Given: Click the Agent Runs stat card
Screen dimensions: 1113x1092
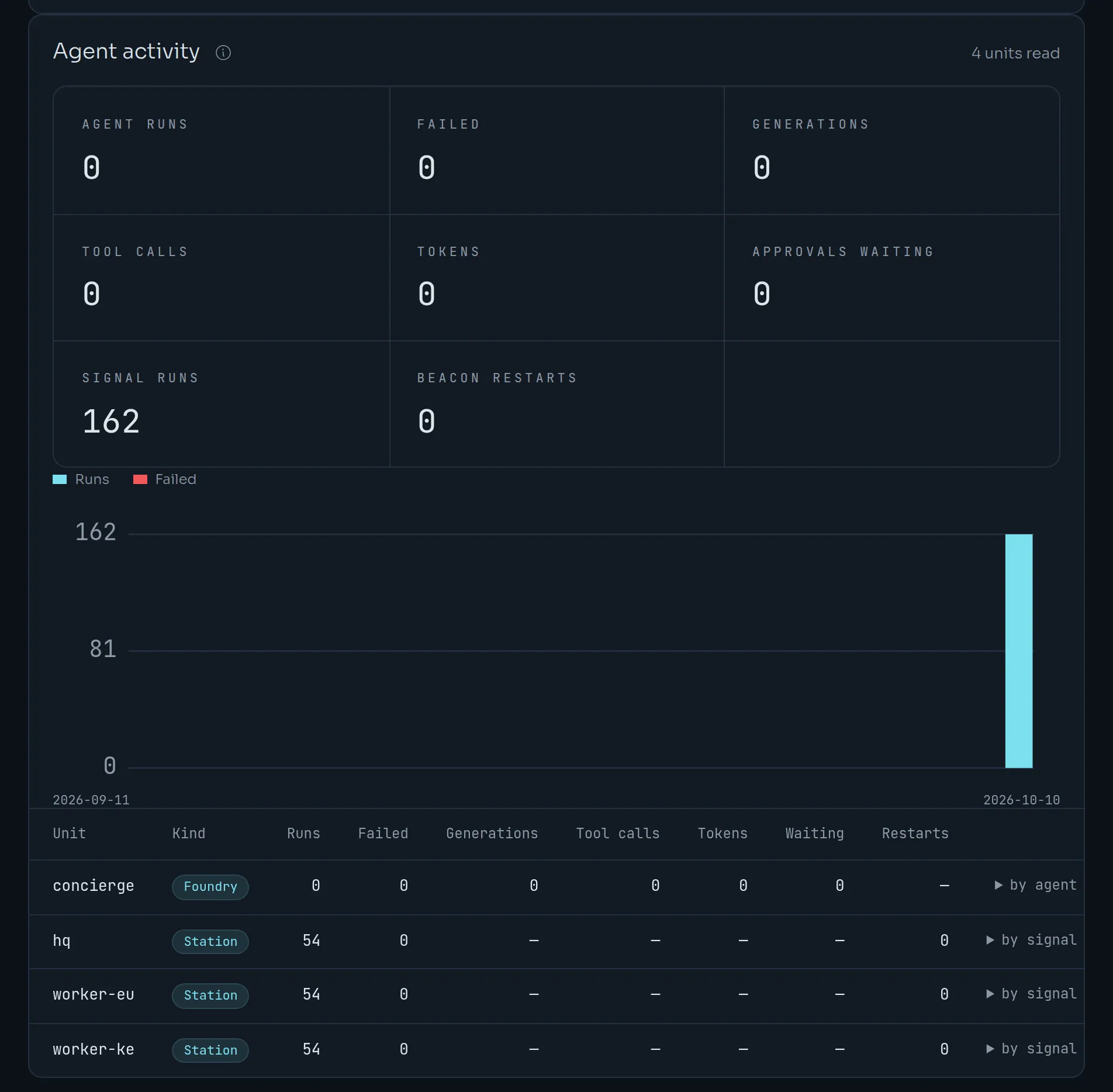Looking at the screenshot, I should tap(222, 150).
